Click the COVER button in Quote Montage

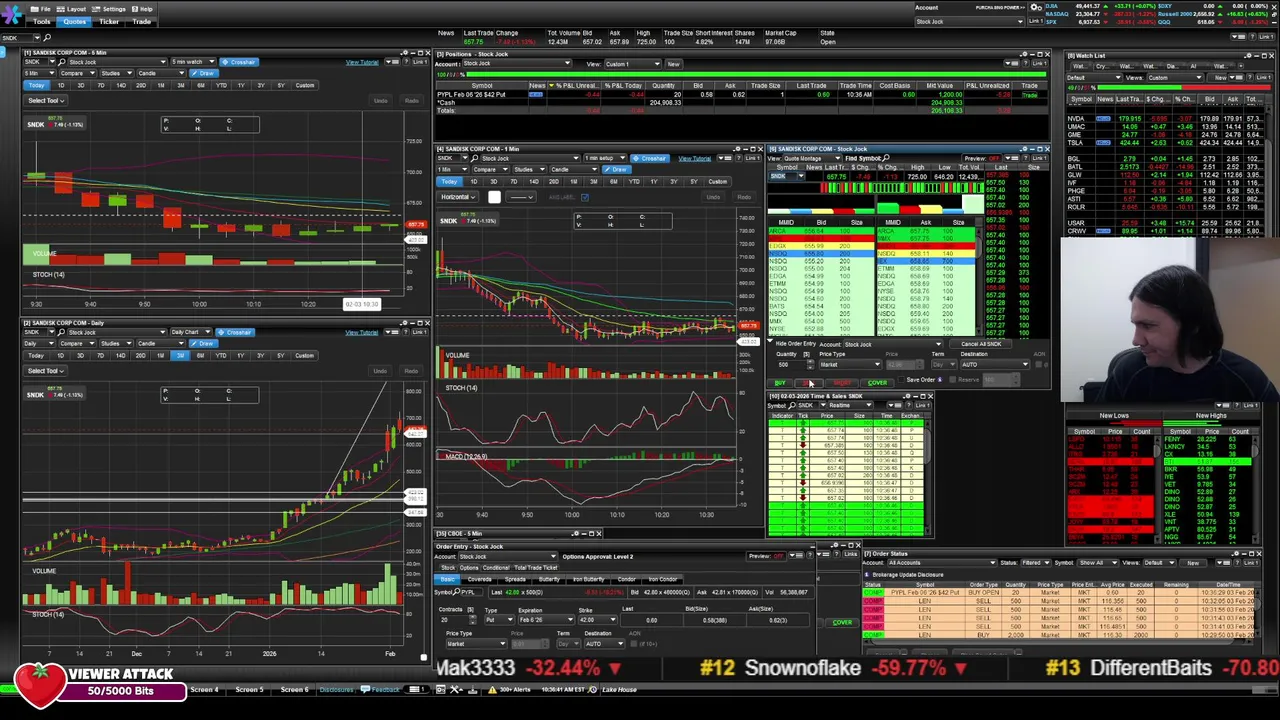click(877, 383)
